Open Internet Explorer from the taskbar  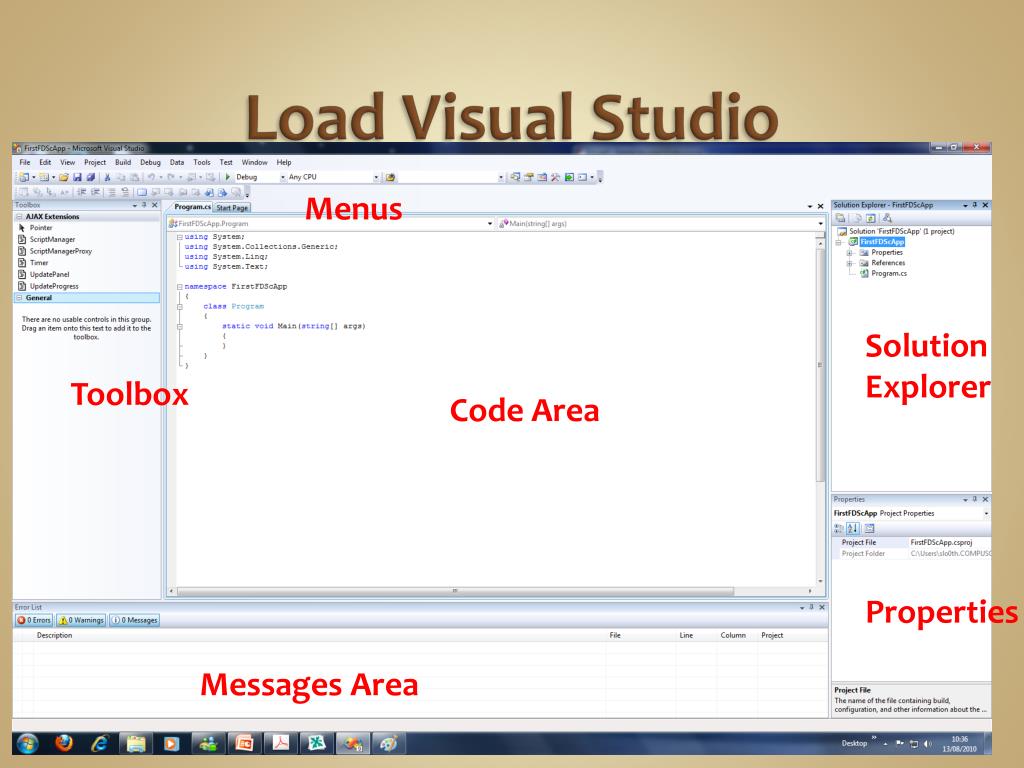point(100,743)
